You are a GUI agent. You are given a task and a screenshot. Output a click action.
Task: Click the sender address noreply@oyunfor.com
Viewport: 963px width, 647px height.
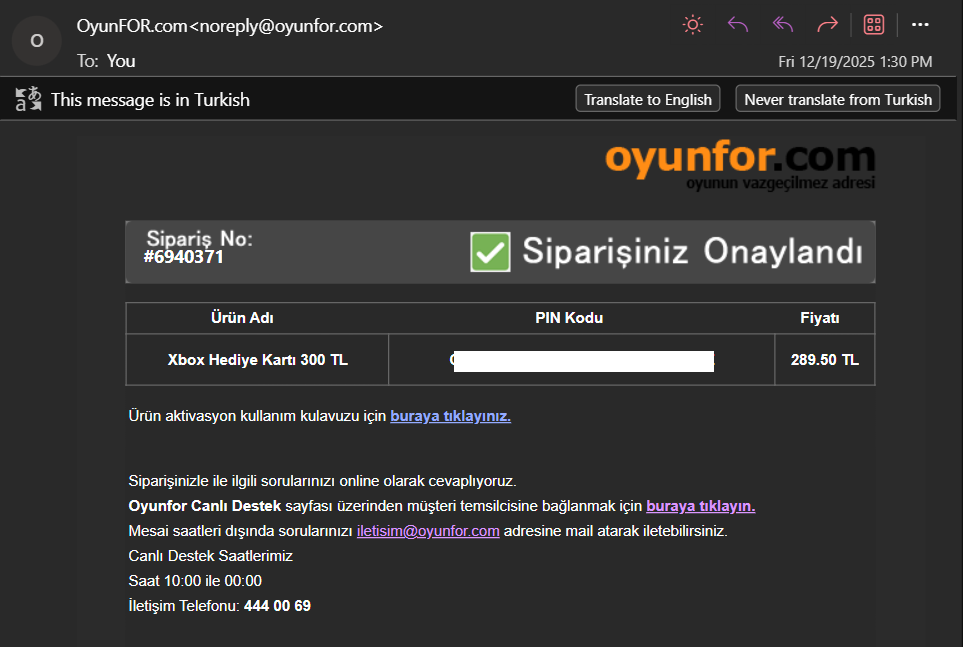(286, 26)
